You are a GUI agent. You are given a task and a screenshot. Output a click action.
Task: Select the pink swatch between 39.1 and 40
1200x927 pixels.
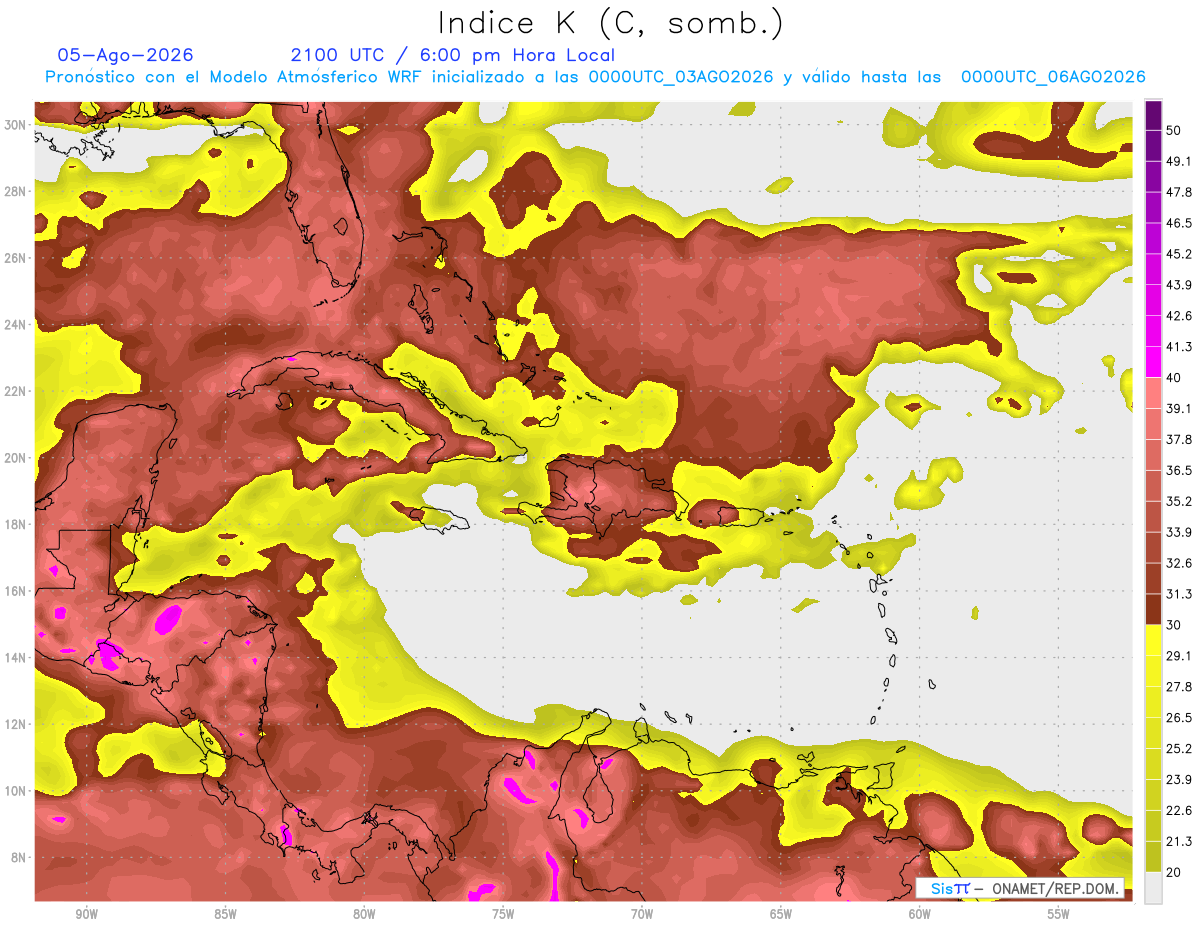(x=1154, y=392)
